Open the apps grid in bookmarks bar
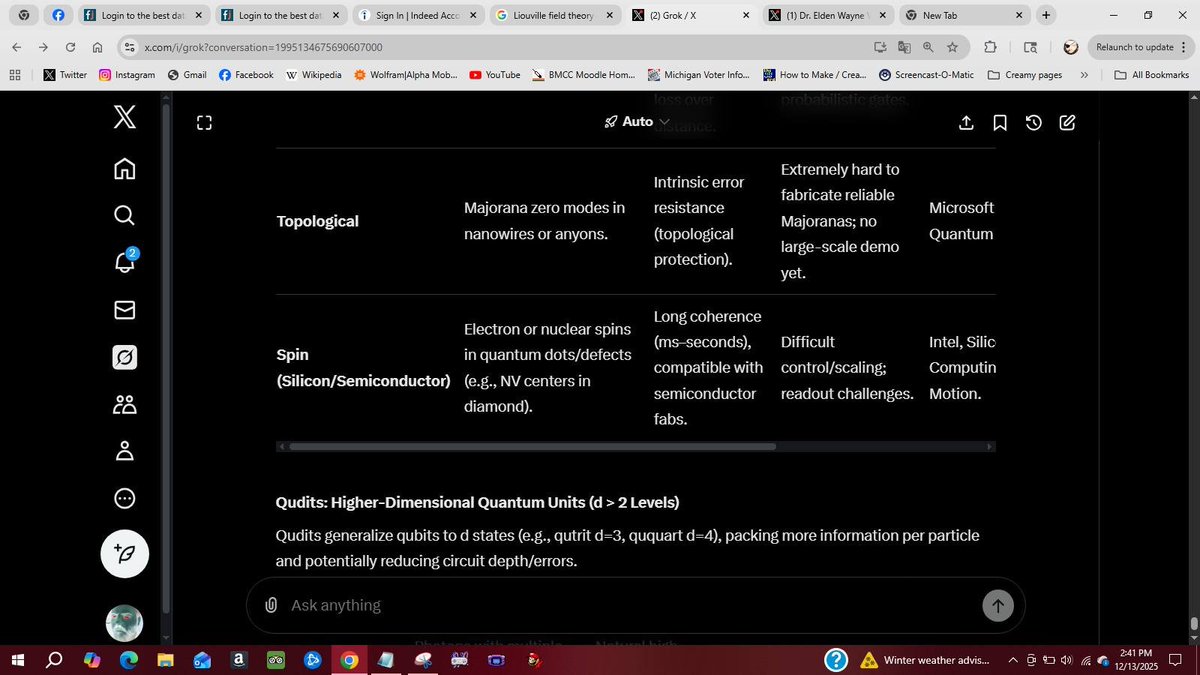Screen dimensions: 1200x675 tap(15, 75)
